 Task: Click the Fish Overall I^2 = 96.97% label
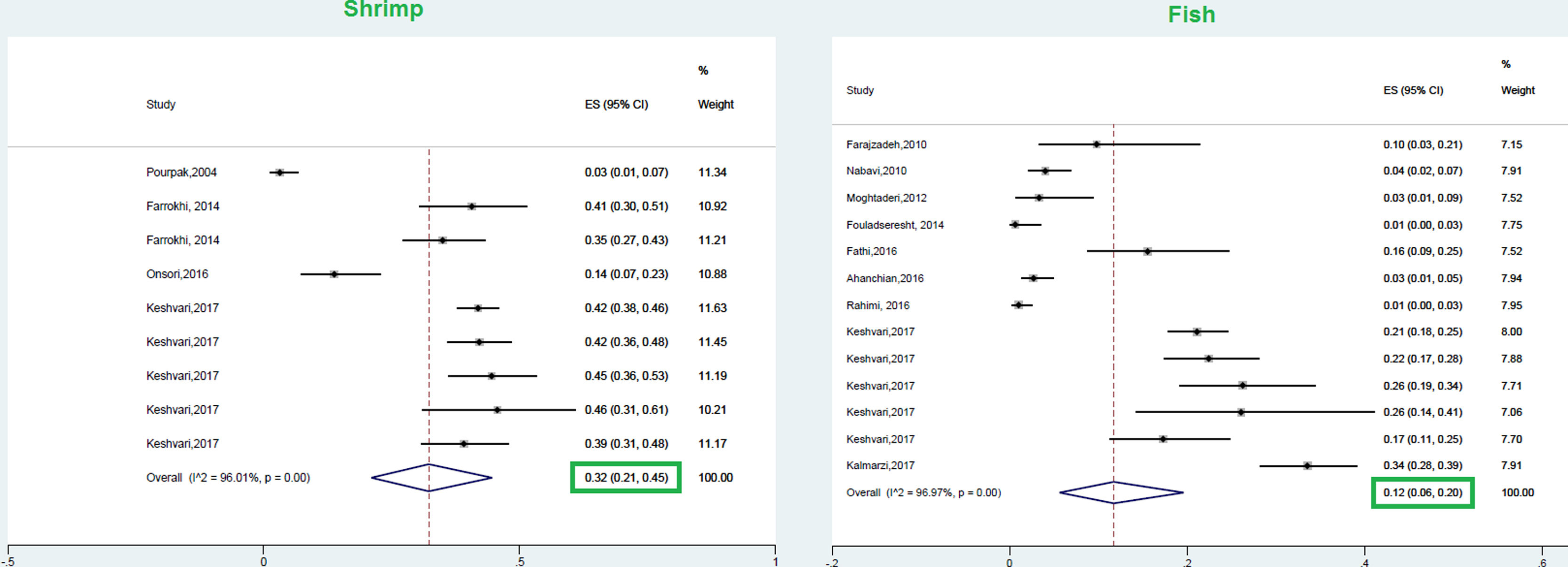point(923,493)
